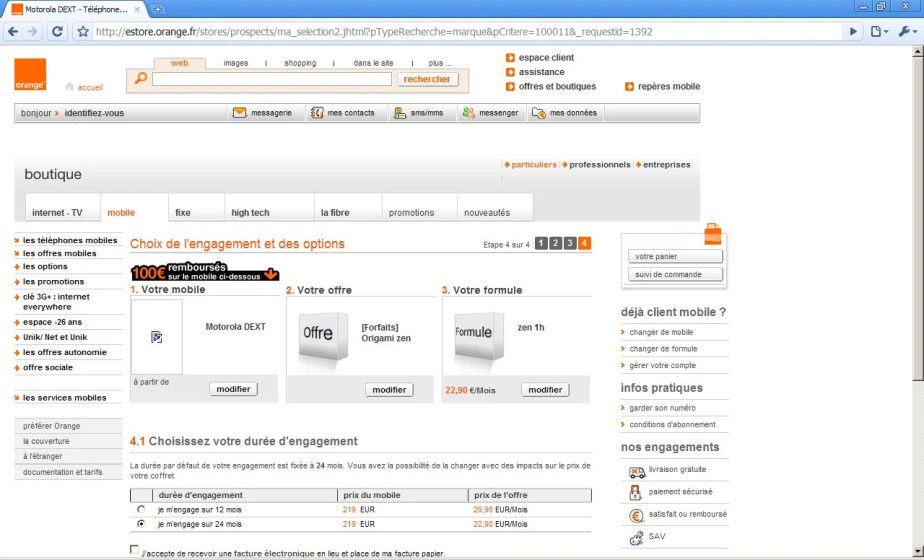Click the entreprises link
Viewport: 924px width, 560px height.
tap(666, 165)
